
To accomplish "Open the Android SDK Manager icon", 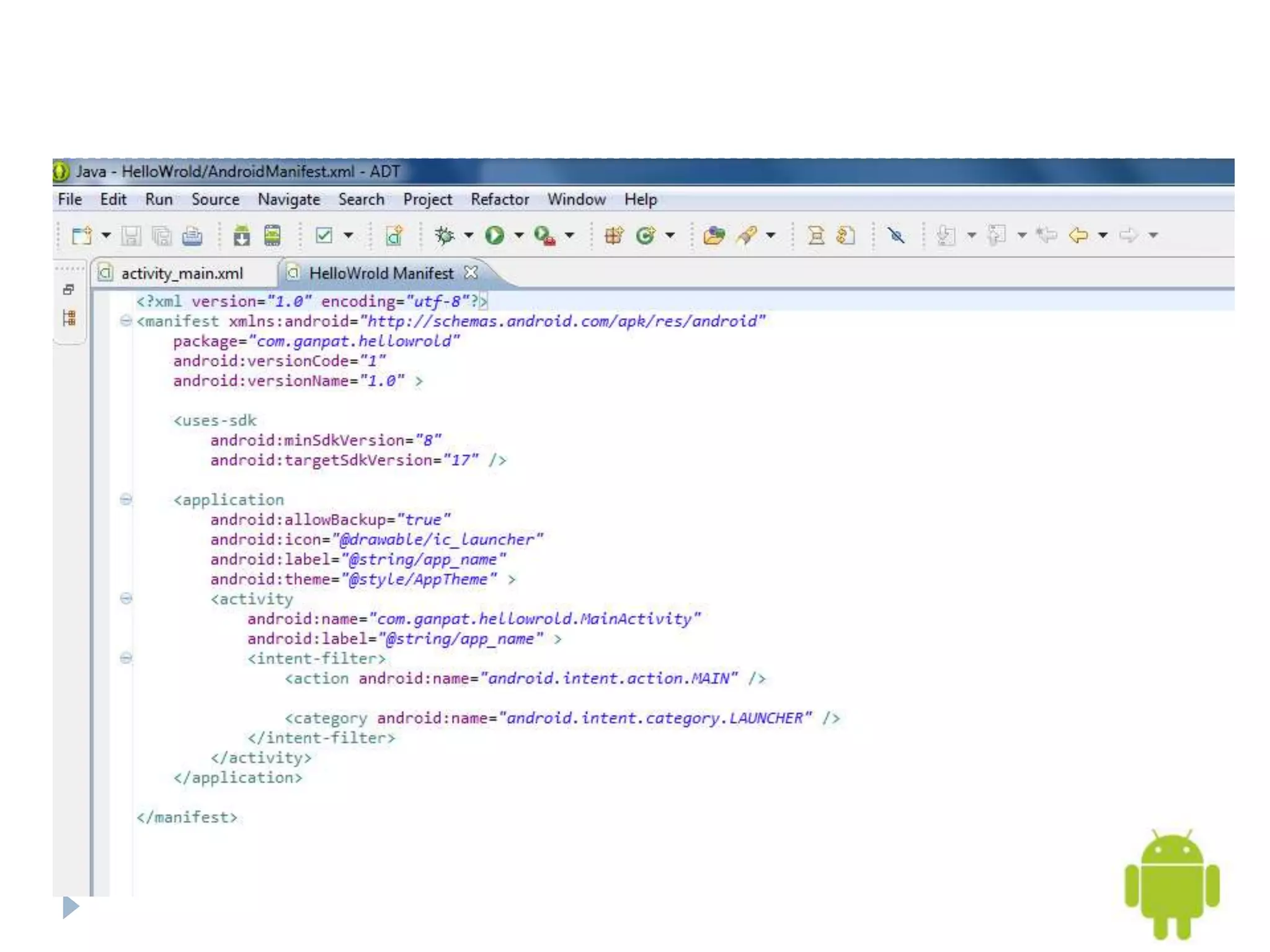I will 241,236.
